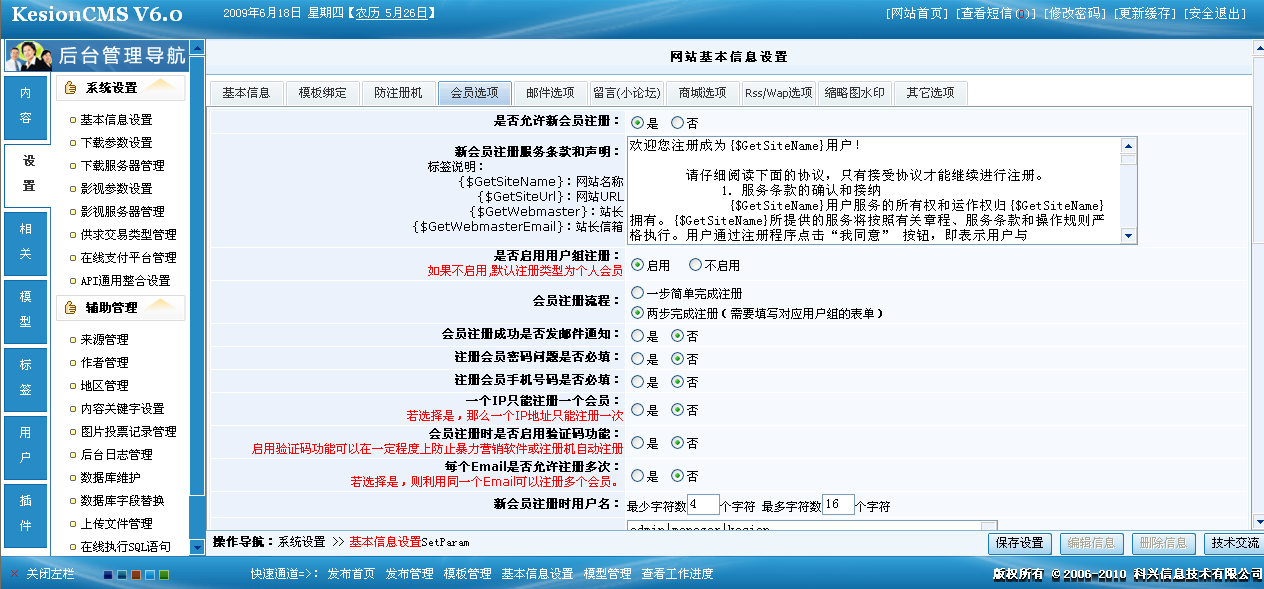The width and height of the screenshot is (1264, 589).
Task: Click the 保存设置 button
Action: pos(1018,543)
